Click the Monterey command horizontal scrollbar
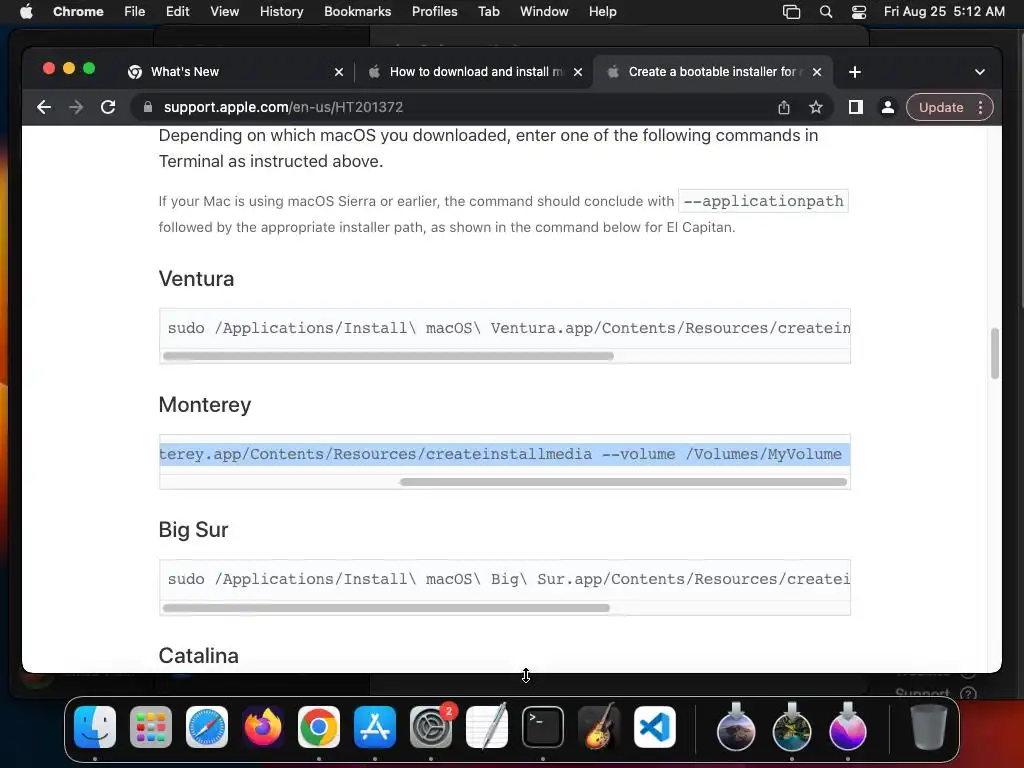The width and height of the screenshot is (1024, 768). coord(623,482)
